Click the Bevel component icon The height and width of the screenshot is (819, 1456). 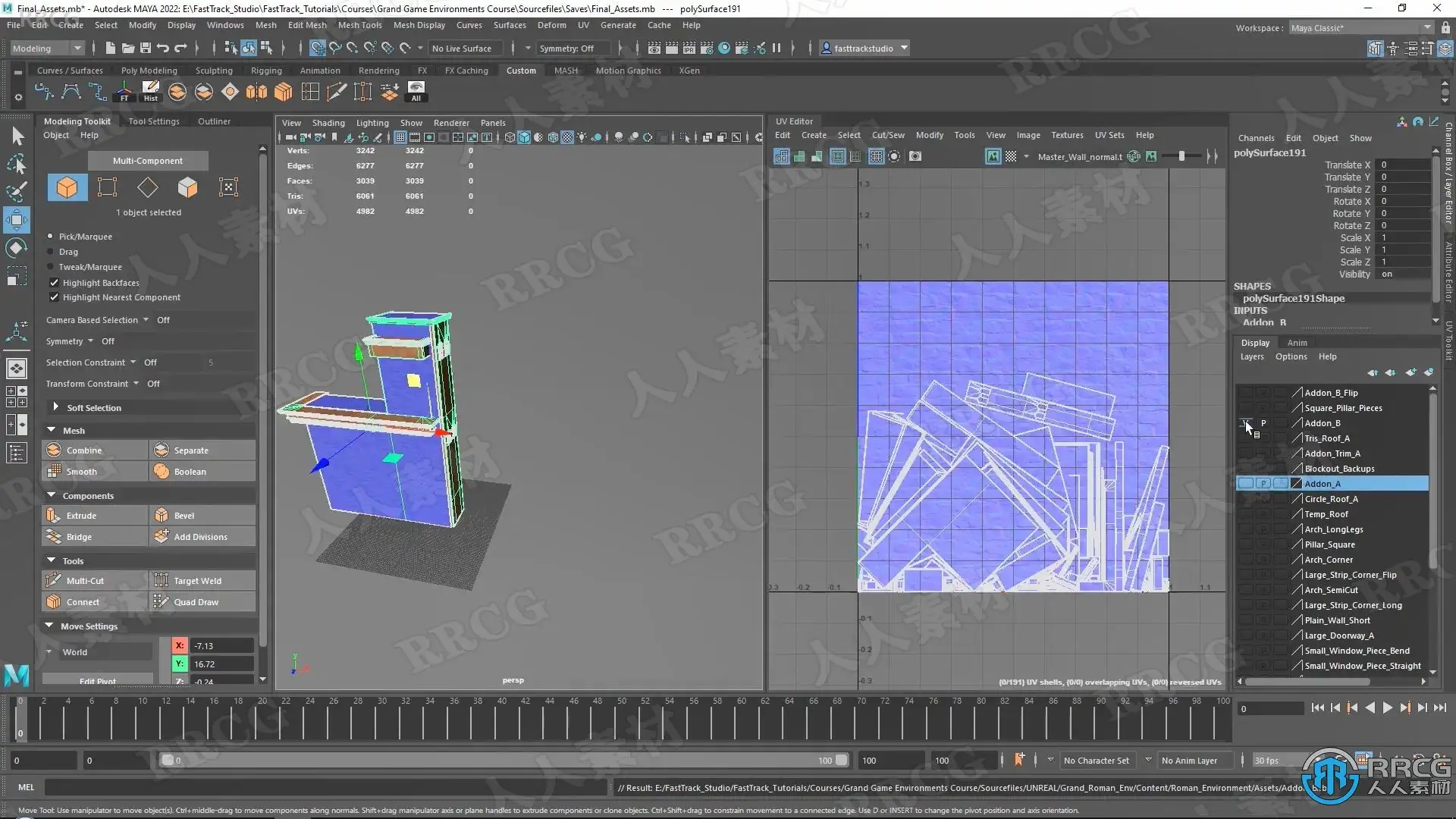(162, 515)
